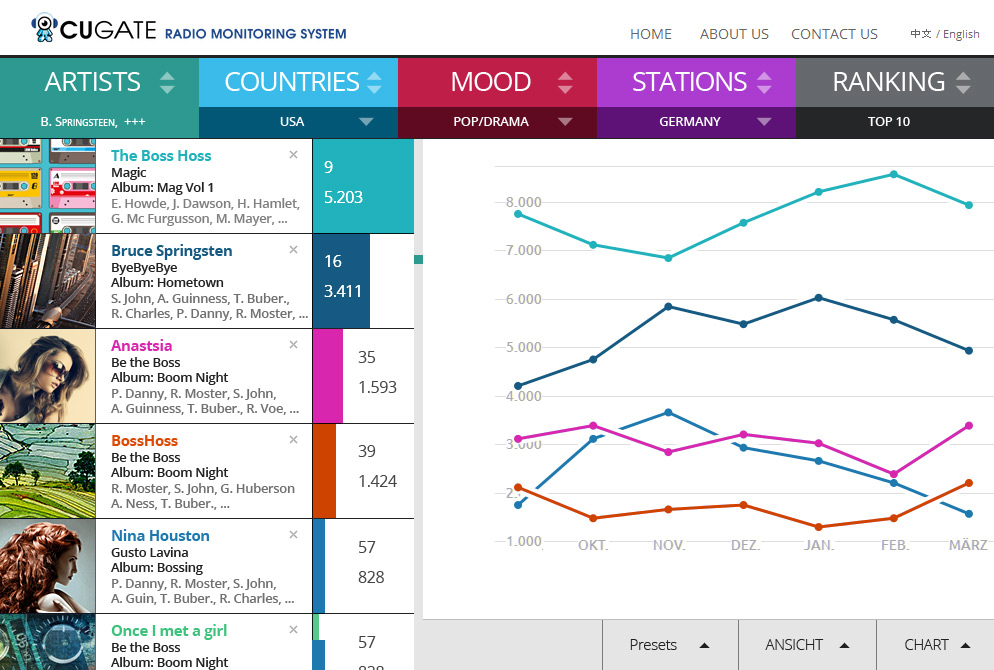
Task: Go to HOME page
Action: 650,34
